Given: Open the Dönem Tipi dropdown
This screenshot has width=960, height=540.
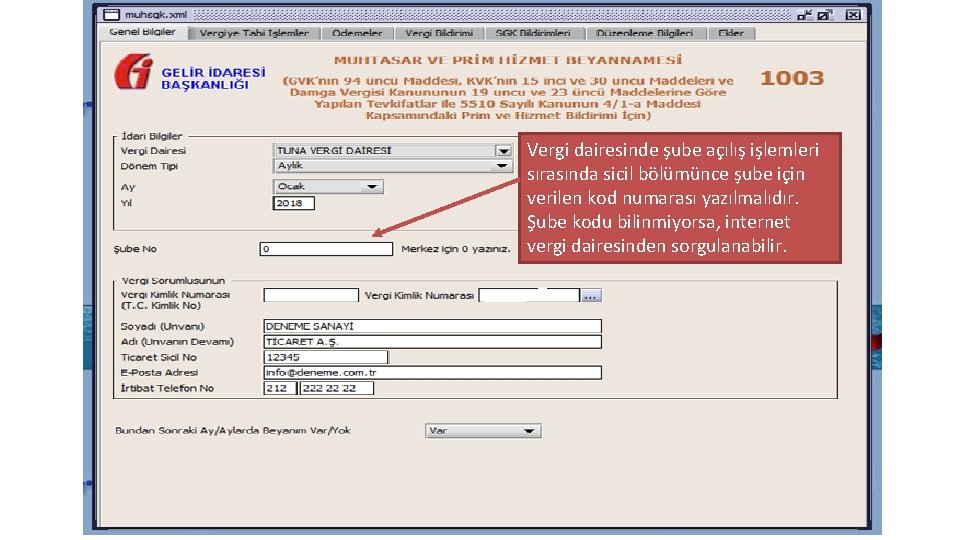Looking at the screenshot, I should [x=392, y=166].
